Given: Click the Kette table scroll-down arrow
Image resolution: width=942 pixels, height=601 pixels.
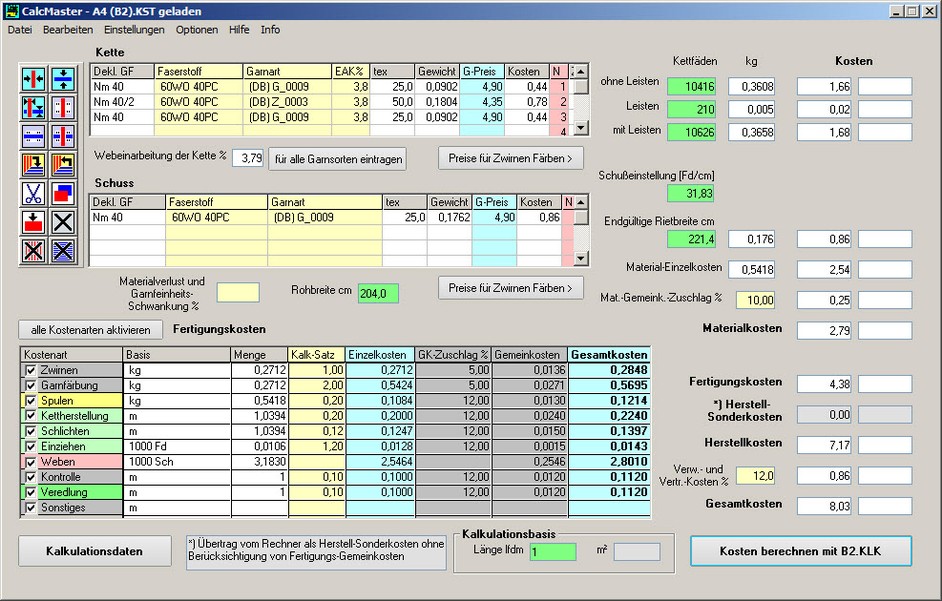Looking at the screenshot, I should (581, 128).
